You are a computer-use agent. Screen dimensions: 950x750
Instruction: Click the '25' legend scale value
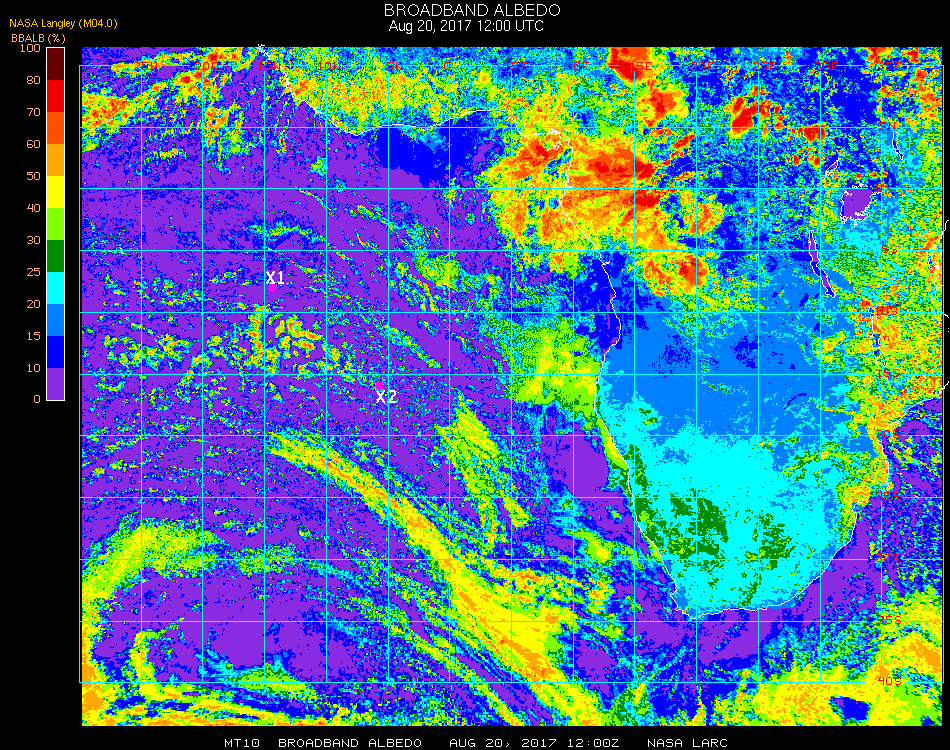pos(33,272)
